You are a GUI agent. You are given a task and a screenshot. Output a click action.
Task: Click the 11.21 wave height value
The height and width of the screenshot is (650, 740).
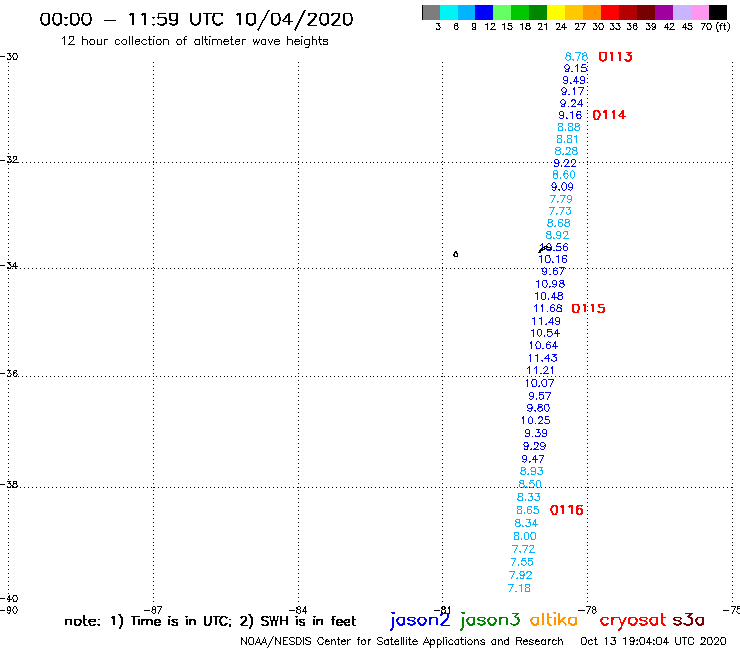[540, 371]
